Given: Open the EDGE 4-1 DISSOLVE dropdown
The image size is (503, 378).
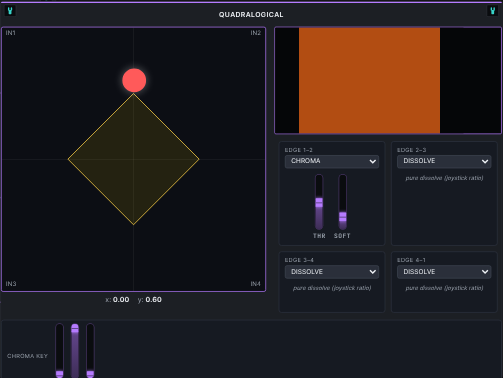Looking at the screenshot, I should pyautogui.click(x=444, y=272).
